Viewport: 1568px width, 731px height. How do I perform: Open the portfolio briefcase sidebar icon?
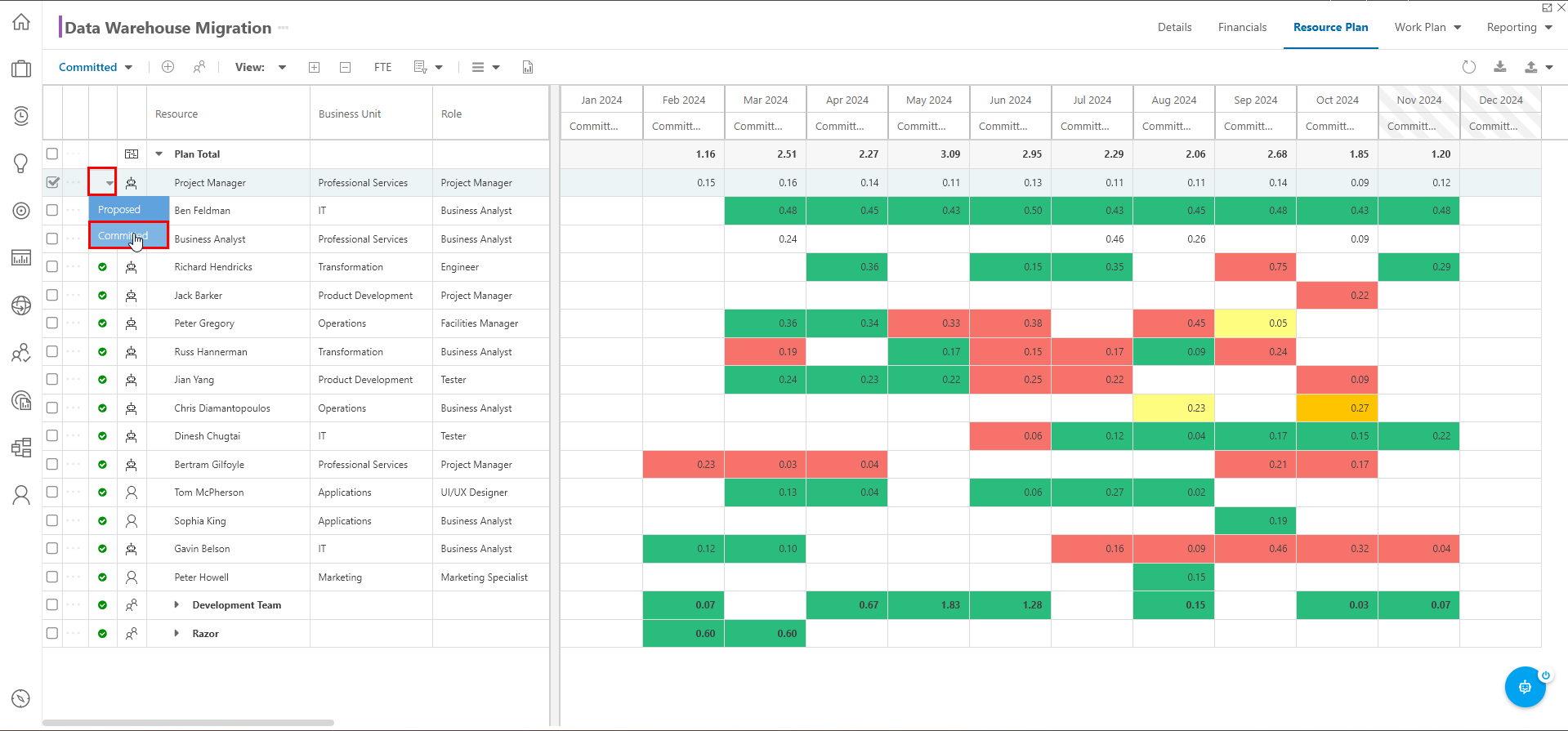21,69
